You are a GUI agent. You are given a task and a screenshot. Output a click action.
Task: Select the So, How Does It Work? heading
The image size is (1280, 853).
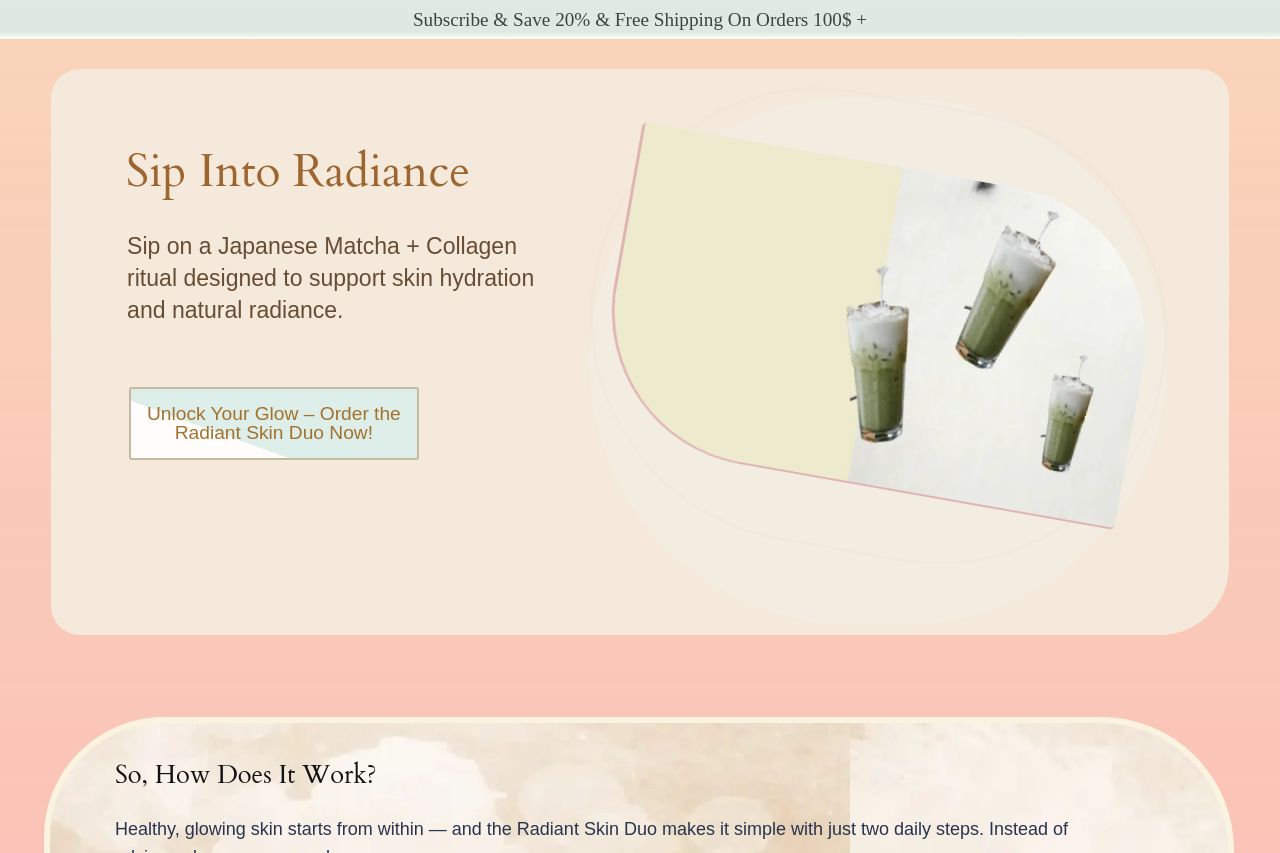245,775
